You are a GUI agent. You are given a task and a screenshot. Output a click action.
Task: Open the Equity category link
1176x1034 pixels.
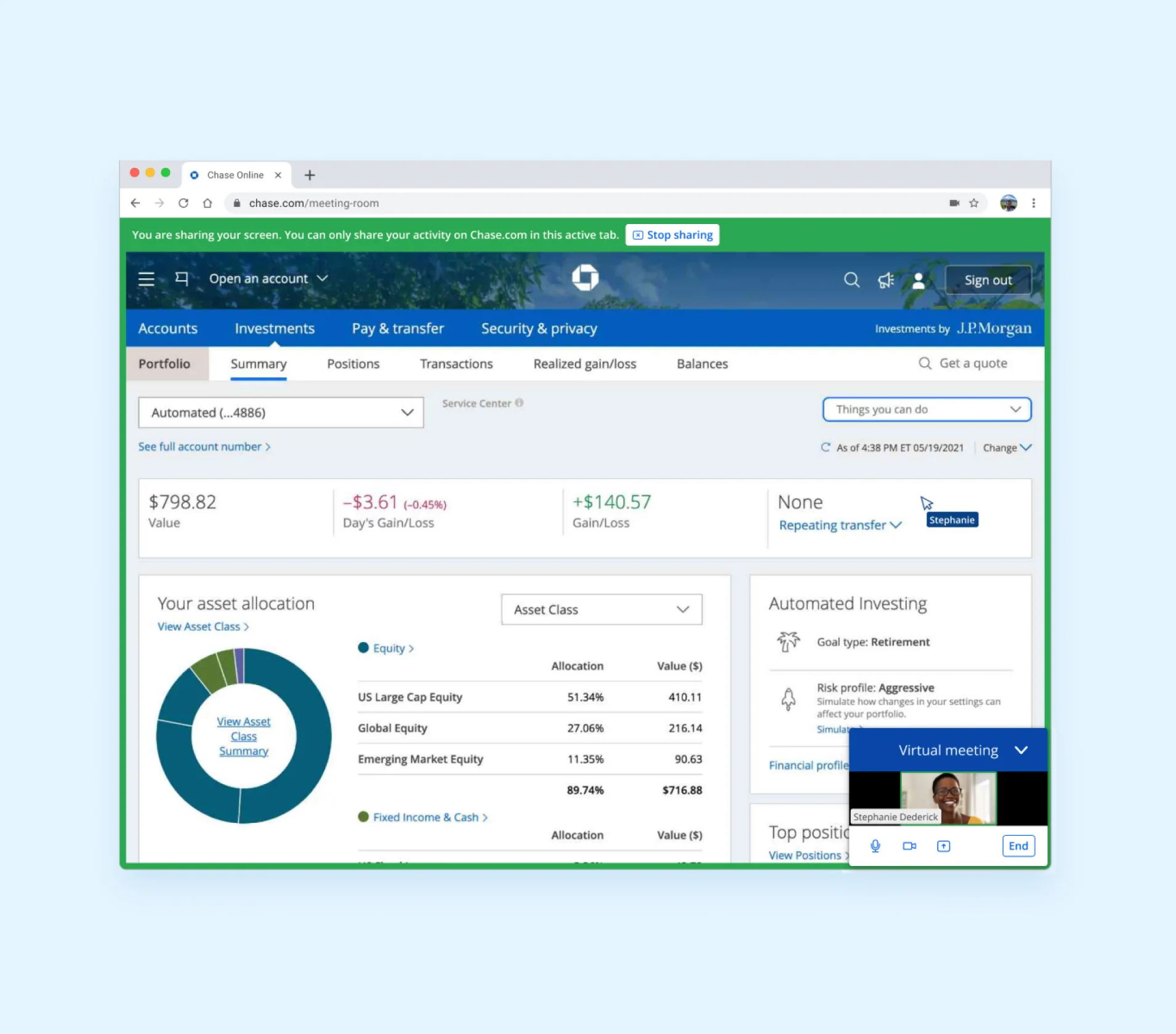[393, 648]
